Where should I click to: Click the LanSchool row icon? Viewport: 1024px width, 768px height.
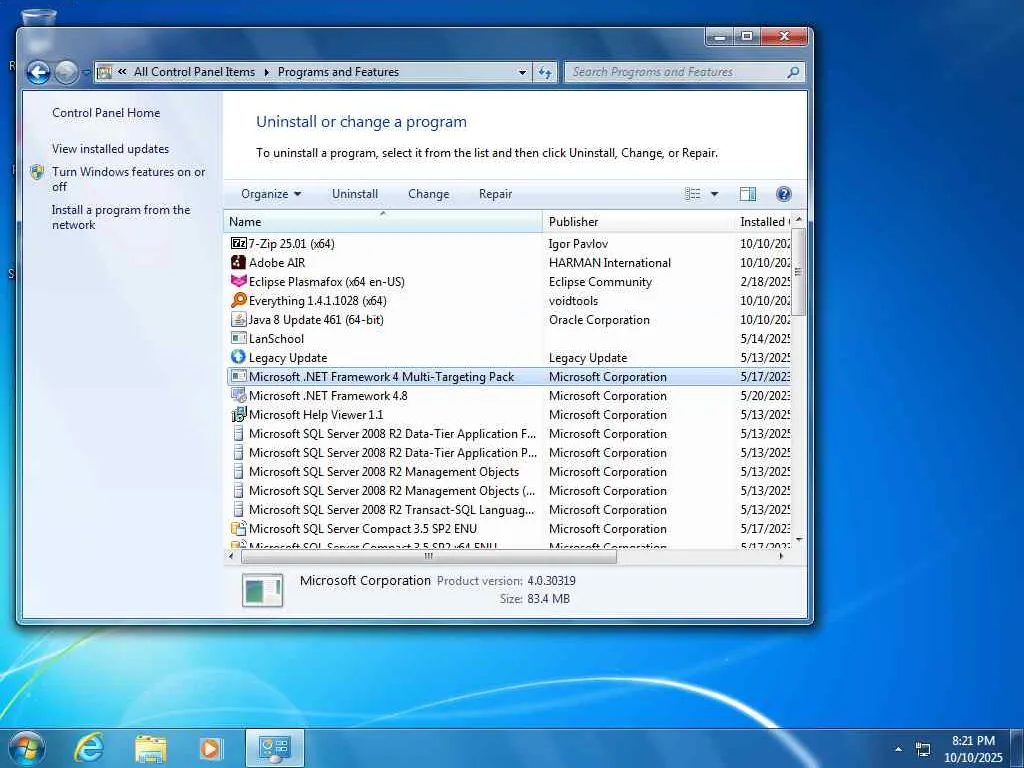click(x=238, y=338)
